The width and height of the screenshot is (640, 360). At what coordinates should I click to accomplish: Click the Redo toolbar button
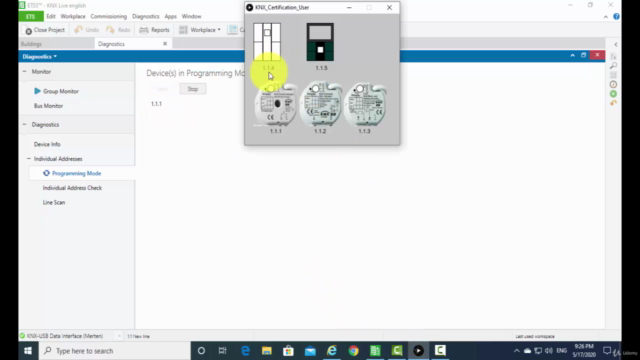(118, 30)
